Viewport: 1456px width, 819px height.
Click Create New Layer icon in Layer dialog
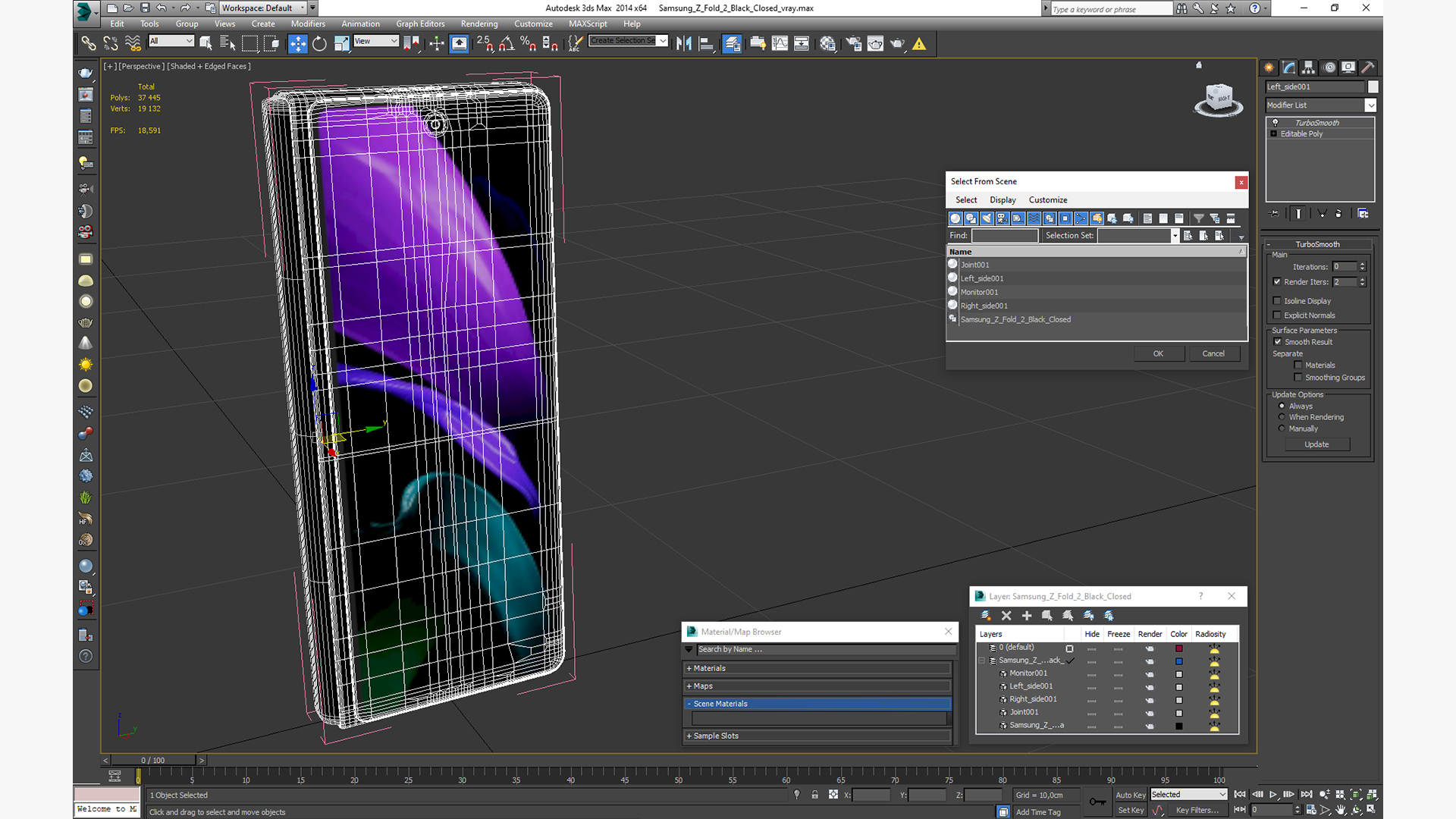click(x=986, y=615)
